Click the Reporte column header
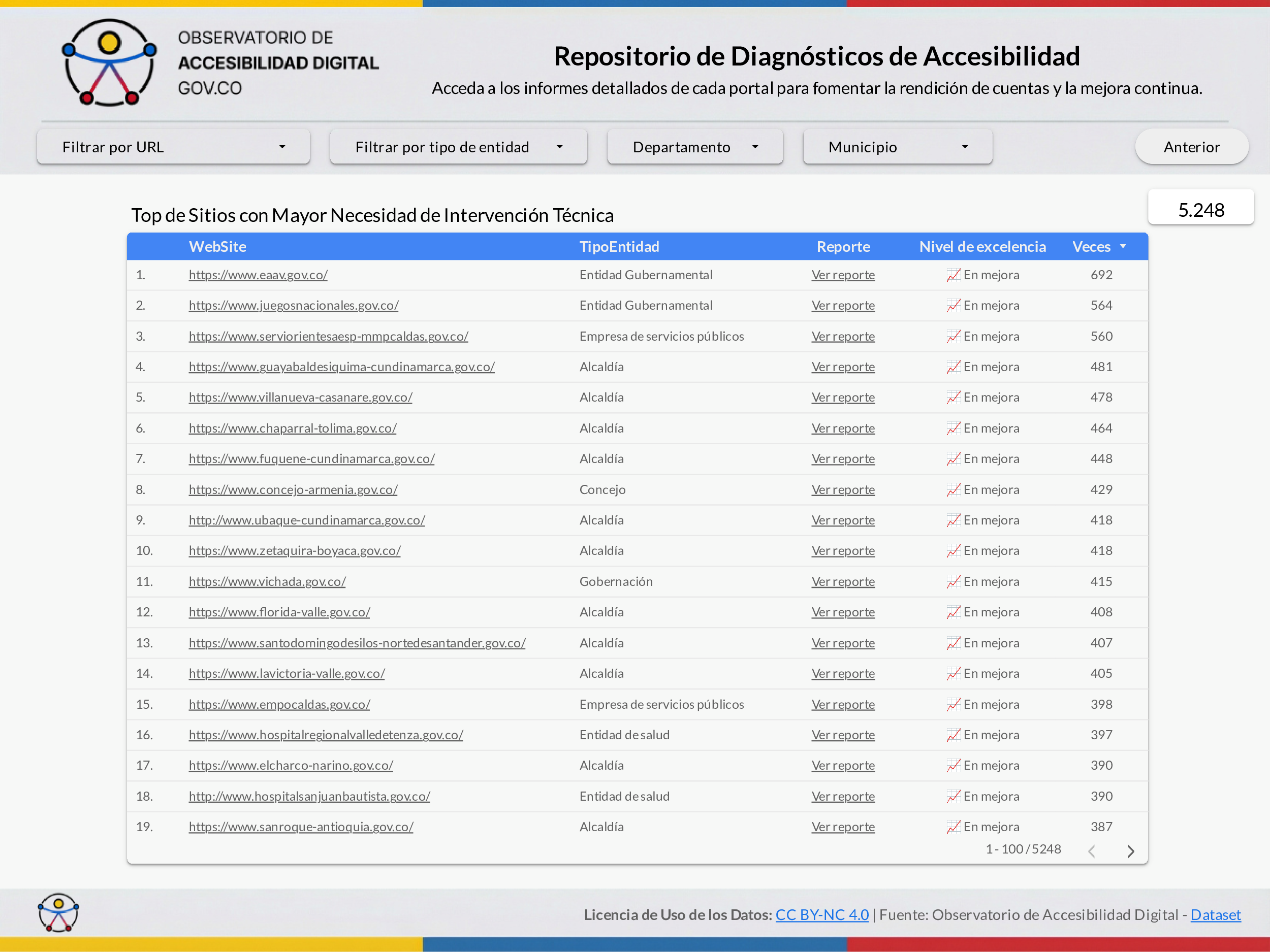 click(843, 246)
